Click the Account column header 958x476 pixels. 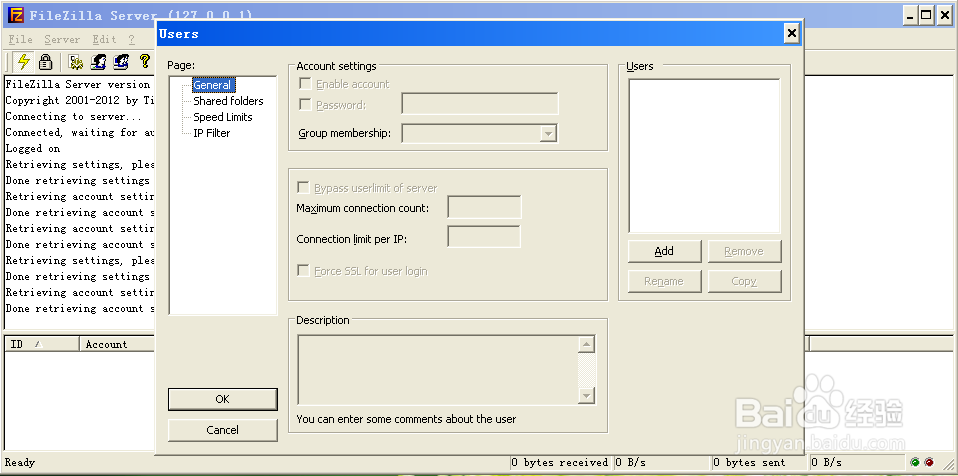coord(117,344)
